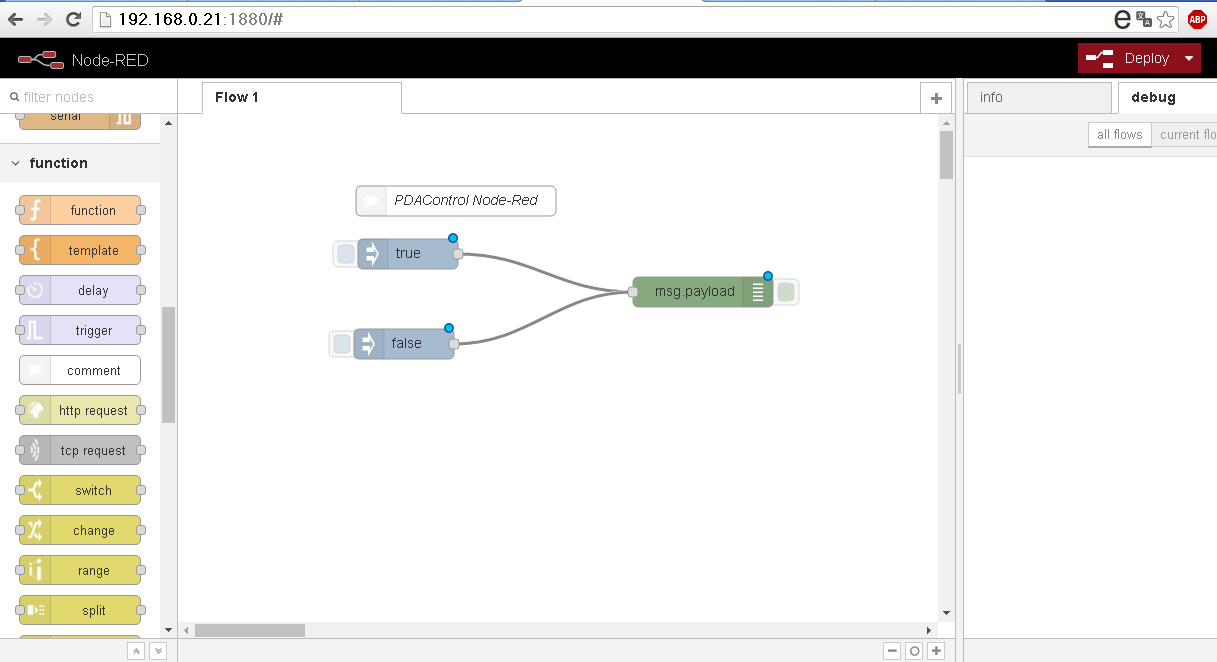The image size is (1217, 662).
Task: Open the debug sidebar tab
Action: pos(1167,97)
